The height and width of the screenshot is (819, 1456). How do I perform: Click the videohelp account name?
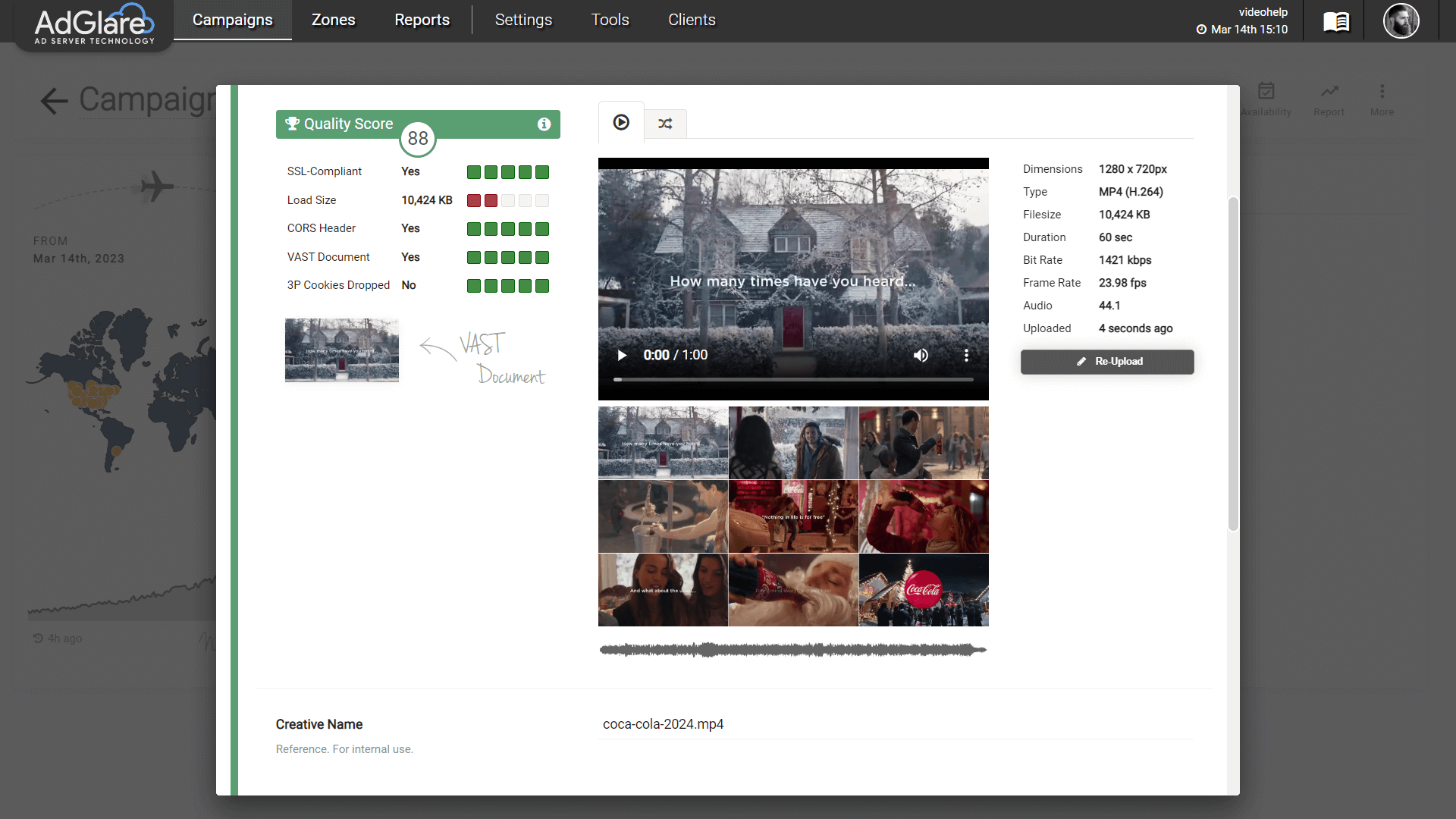point(1263,12)
